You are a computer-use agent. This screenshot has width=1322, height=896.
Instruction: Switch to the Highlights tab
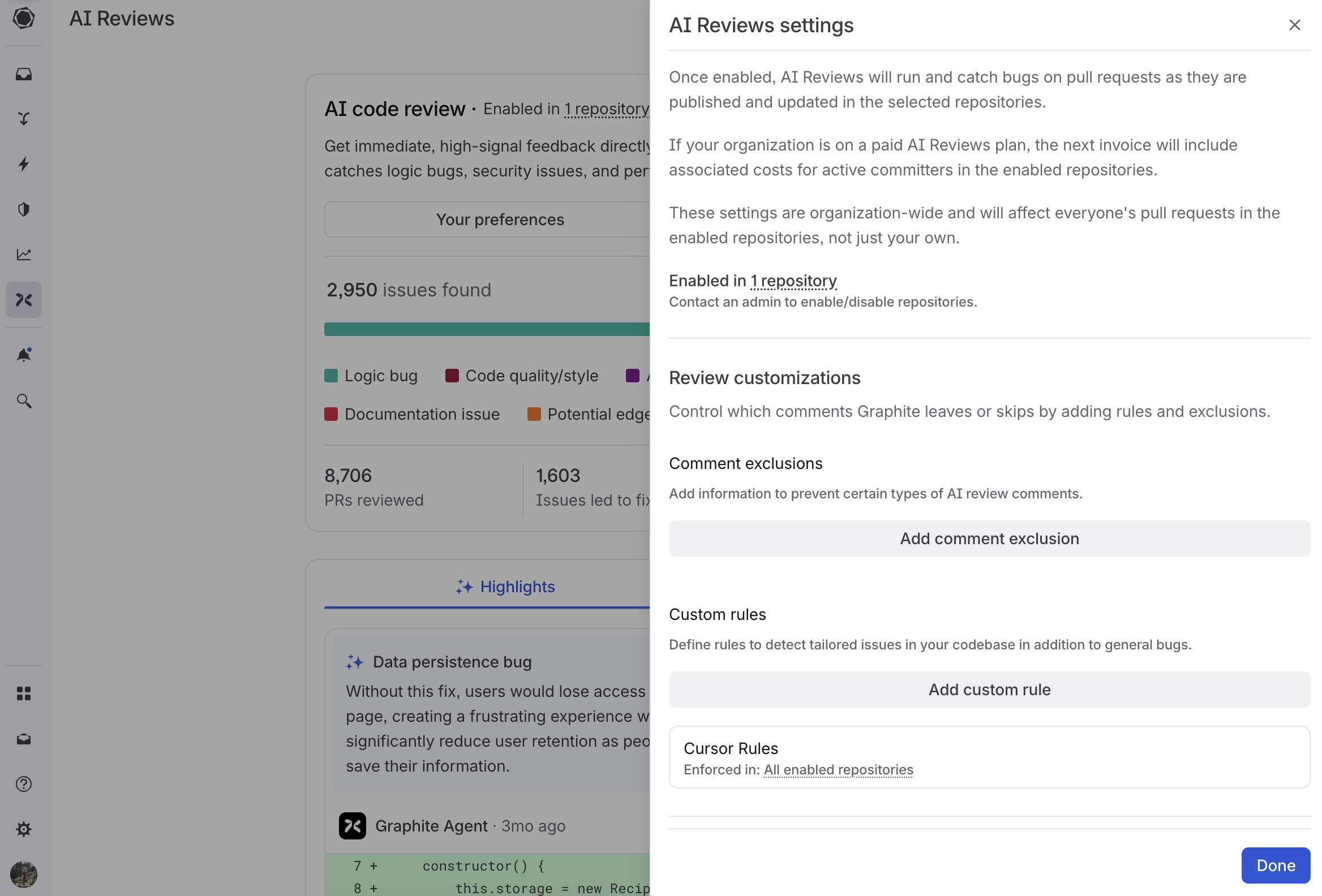coord(505,587)
